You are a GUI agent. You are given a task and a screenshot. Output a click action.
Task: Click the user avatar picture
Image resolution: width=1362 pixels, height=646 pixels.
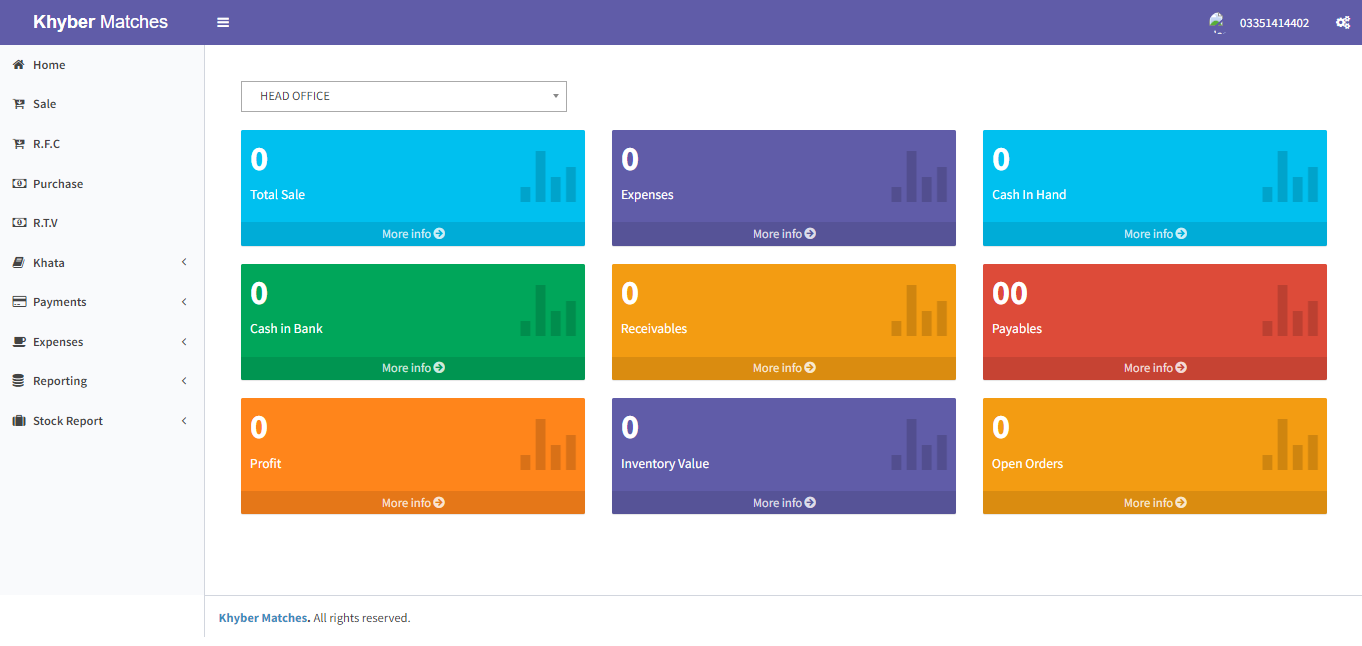click(1217, 22)
